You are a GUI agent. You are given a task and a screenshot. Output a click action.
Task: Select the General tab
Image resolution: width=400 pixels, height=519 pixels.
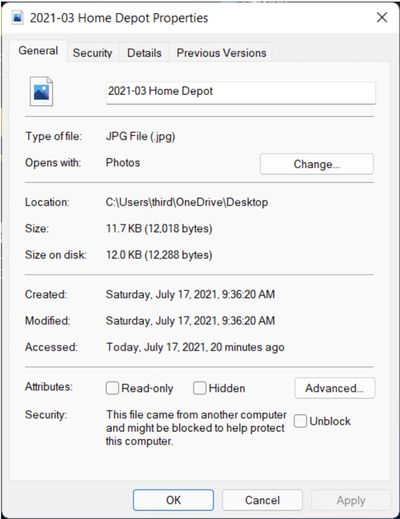pos(38,51)
